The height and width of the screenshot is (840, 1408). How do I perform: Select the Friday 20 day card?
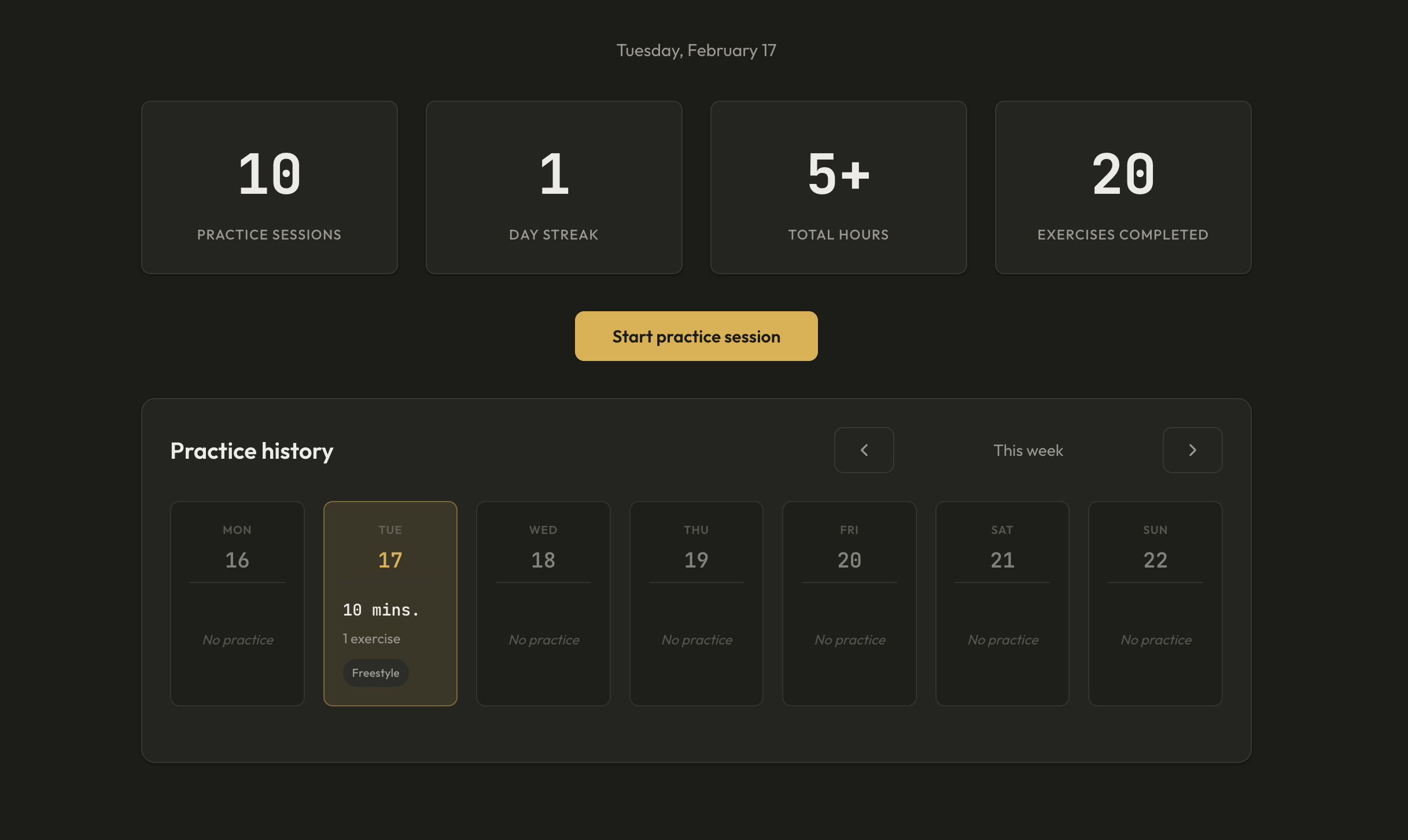tap(849, 603)
